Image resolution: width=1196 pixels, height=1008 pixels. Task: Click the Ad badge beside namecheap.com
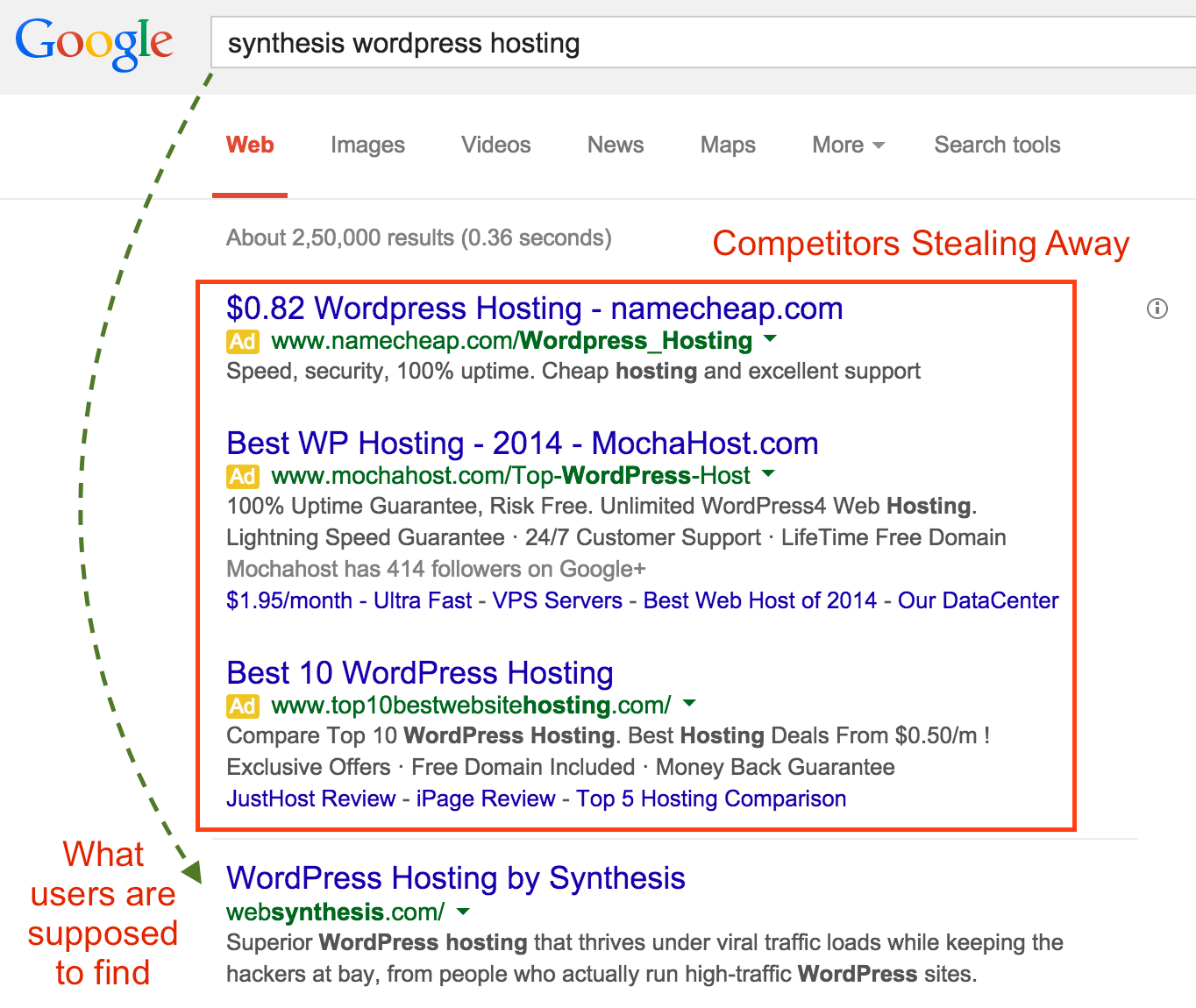[x=243, y=342]
